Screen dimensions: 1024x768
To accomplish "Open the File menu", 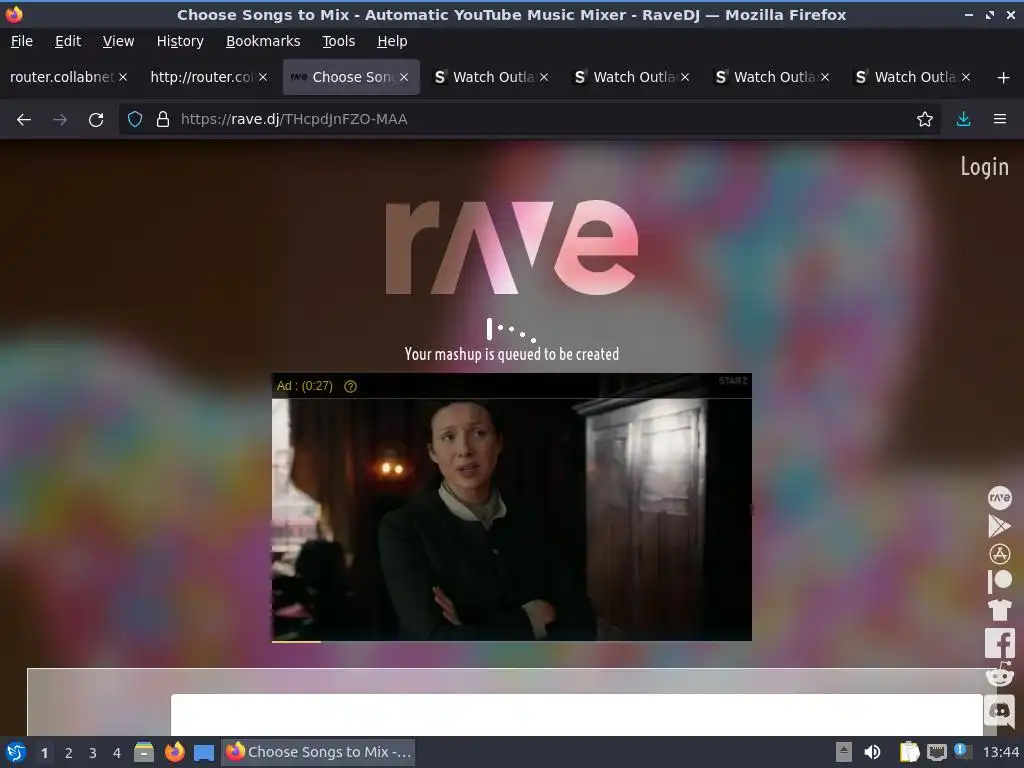I will tap(22, 41).
